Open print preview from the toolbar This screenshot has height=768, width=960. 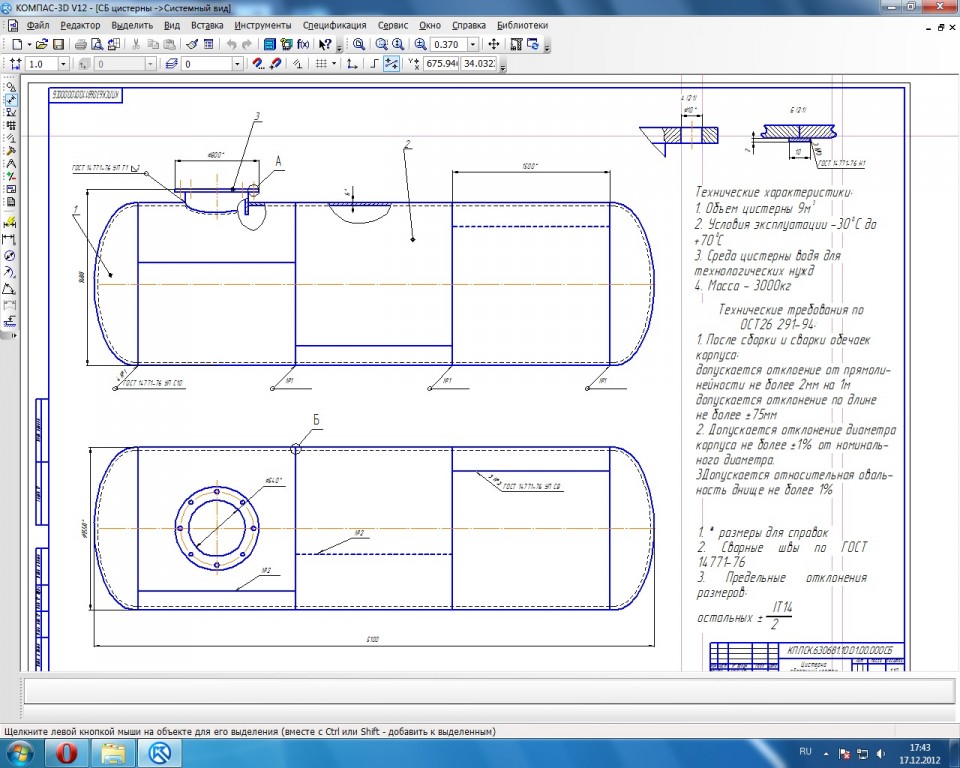coord(97,44)
